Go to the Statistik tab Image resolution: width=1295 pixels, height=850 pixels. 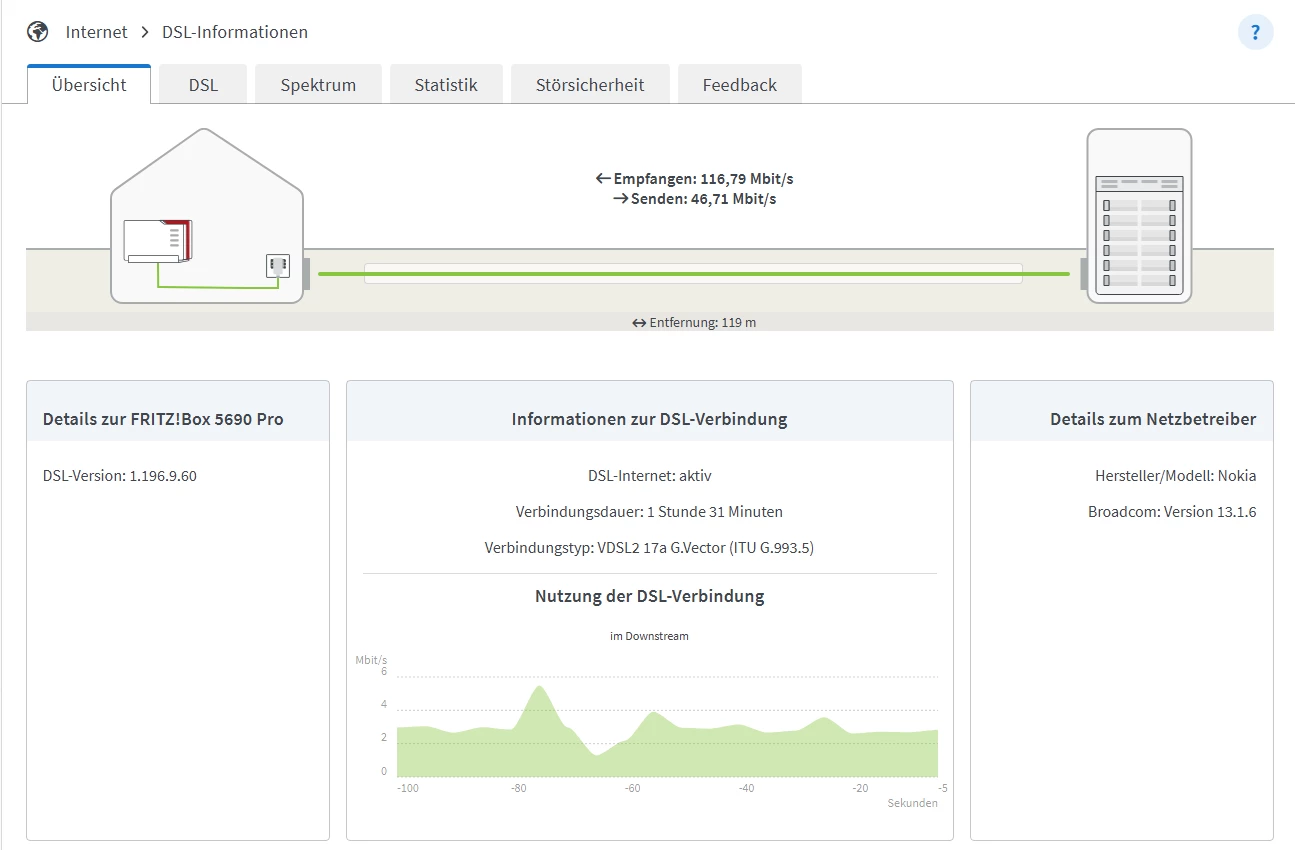(x=446, y=85)
